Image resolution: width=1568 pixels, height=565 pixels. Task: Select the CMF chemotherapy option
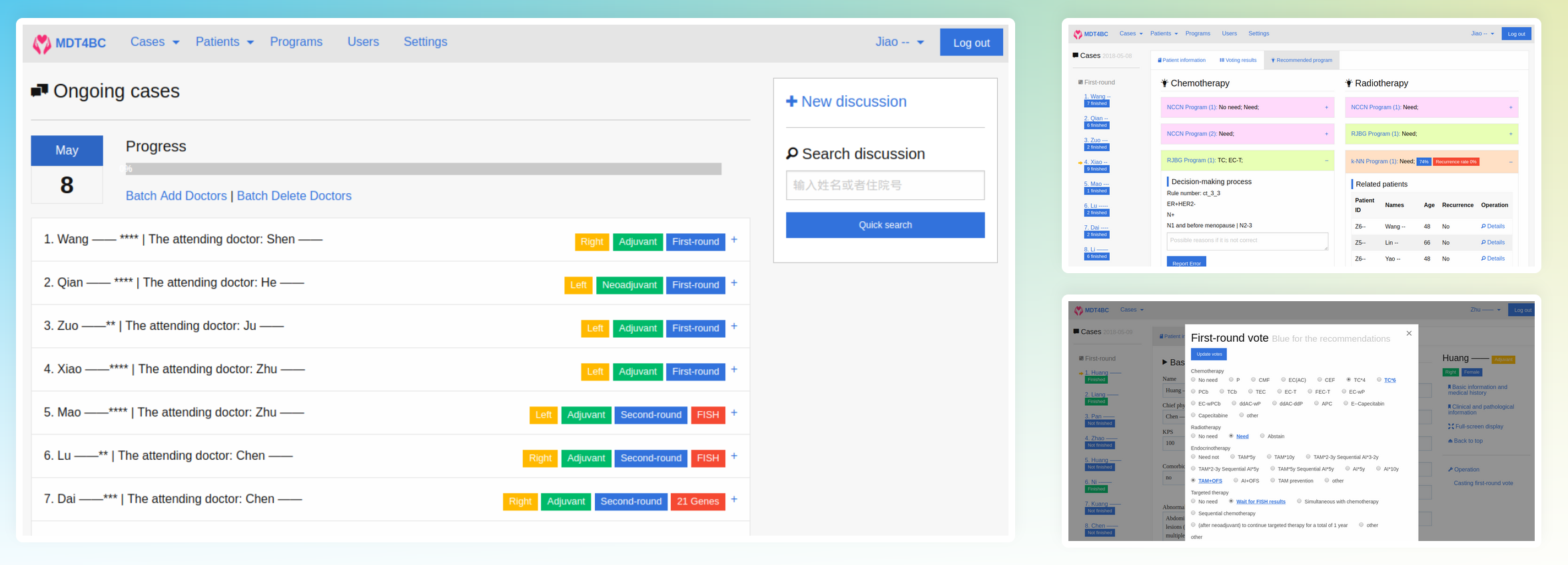(x=1253, y=380)
